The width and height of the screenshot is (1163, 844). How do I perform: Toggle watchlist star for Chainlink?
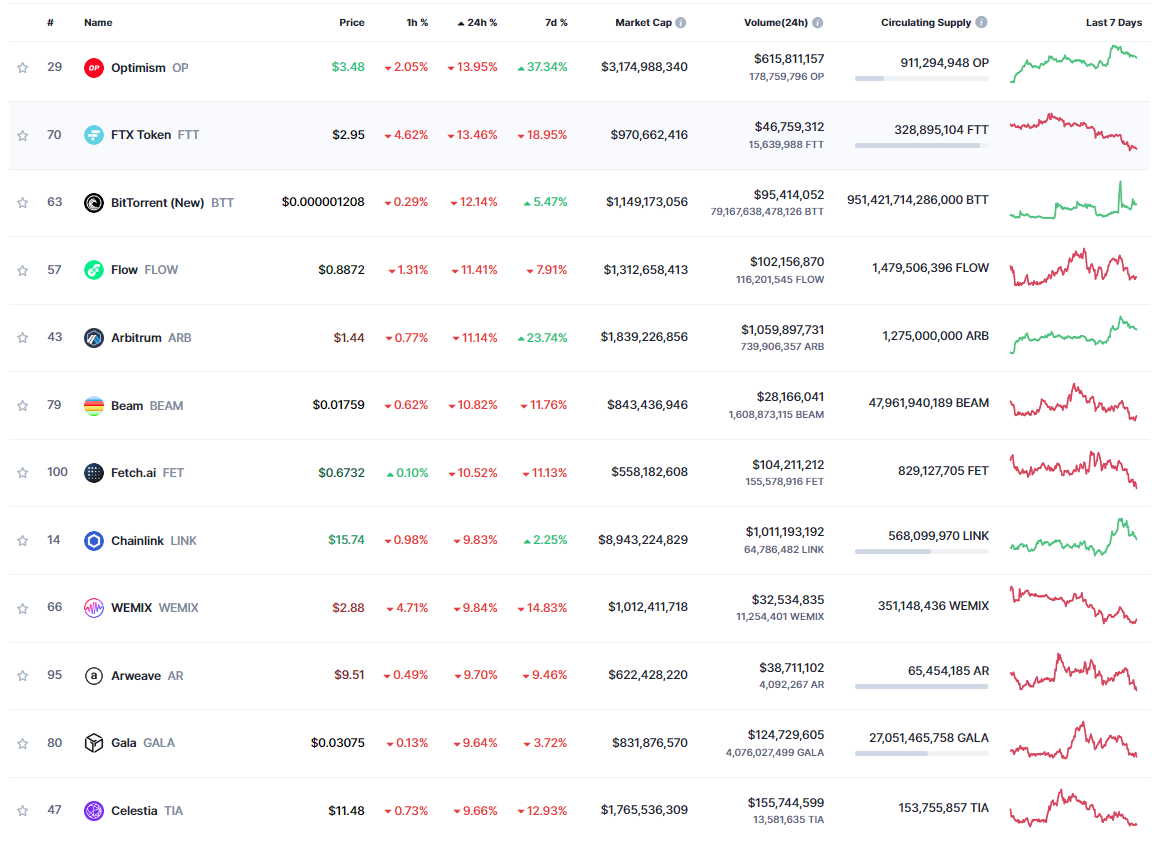[23, 541]
